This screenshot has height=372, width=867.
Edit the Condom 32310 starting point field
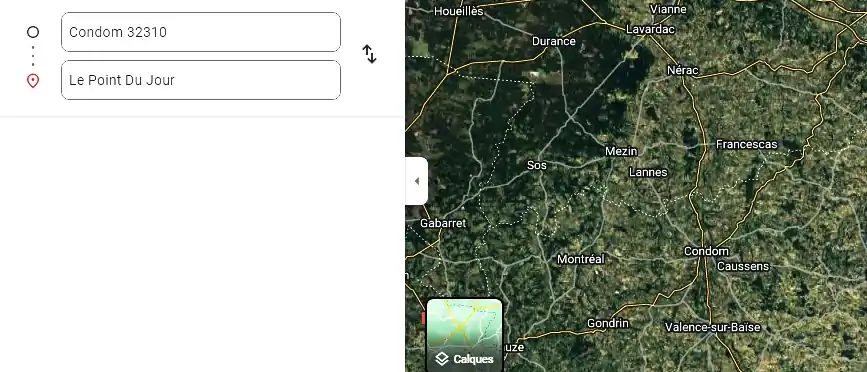click(x=201, y=32)
